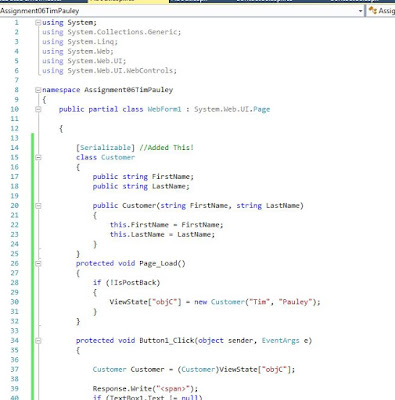This screenshot has width=395, height=400.
Task: Click the using System.Web.UI.WebControls line
Action: click(109, 71)
